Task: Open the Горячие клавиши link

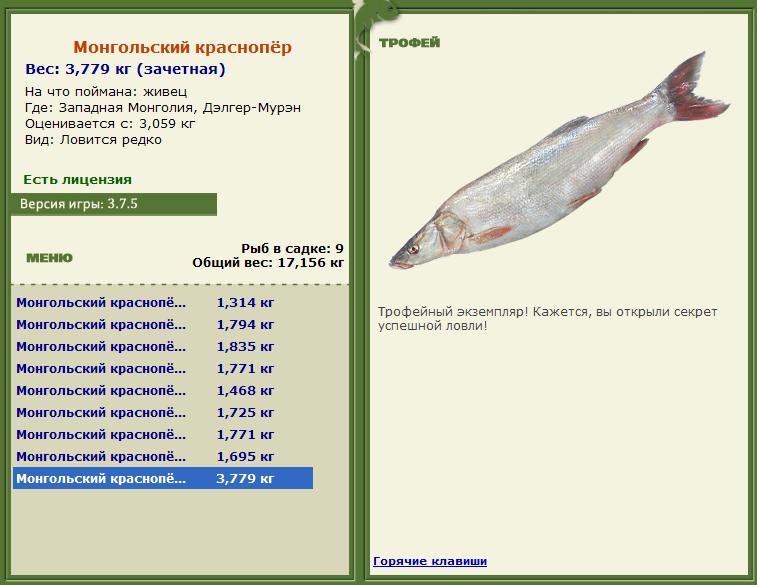Action: (x=430, y=561)
